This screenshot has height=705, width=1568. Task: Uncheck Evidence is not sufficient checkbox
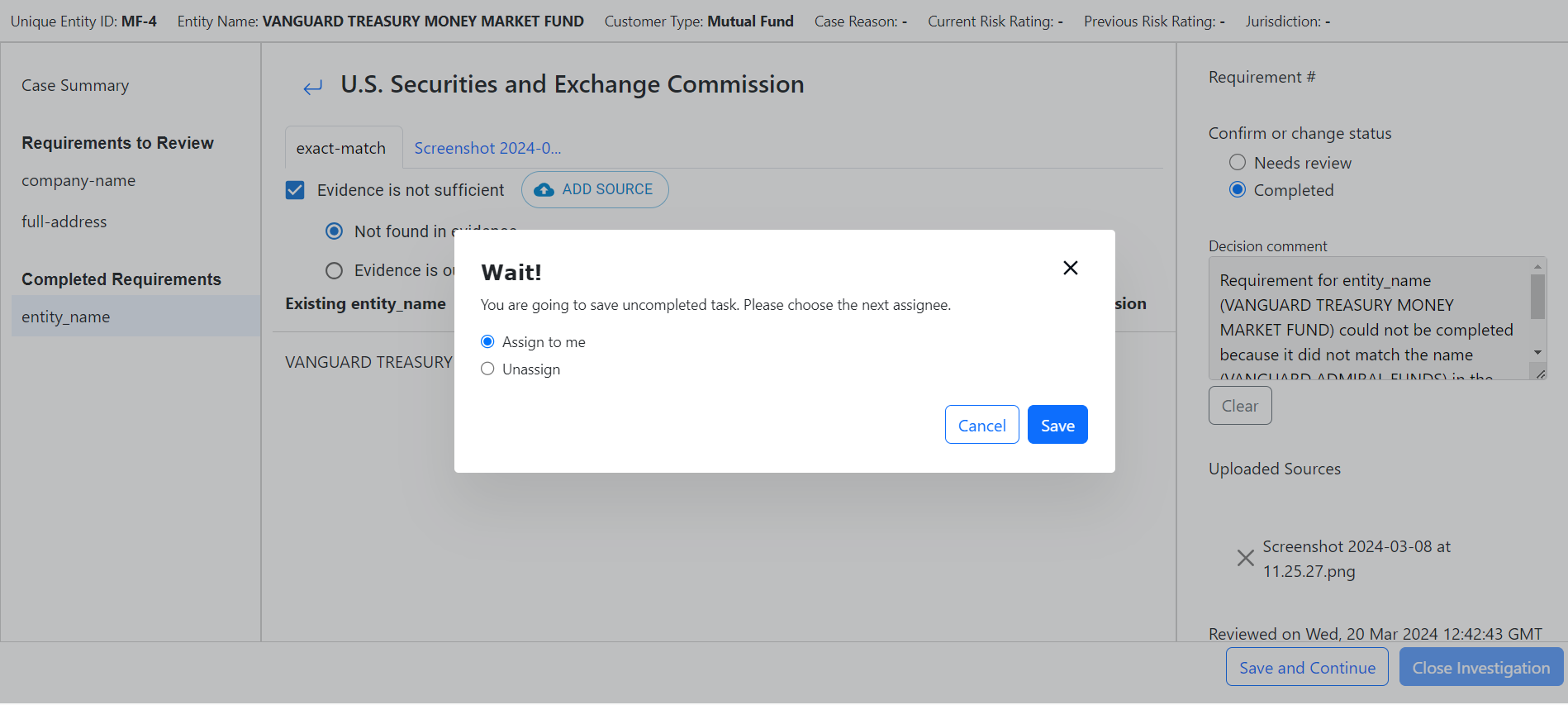[x=295, y=191]
